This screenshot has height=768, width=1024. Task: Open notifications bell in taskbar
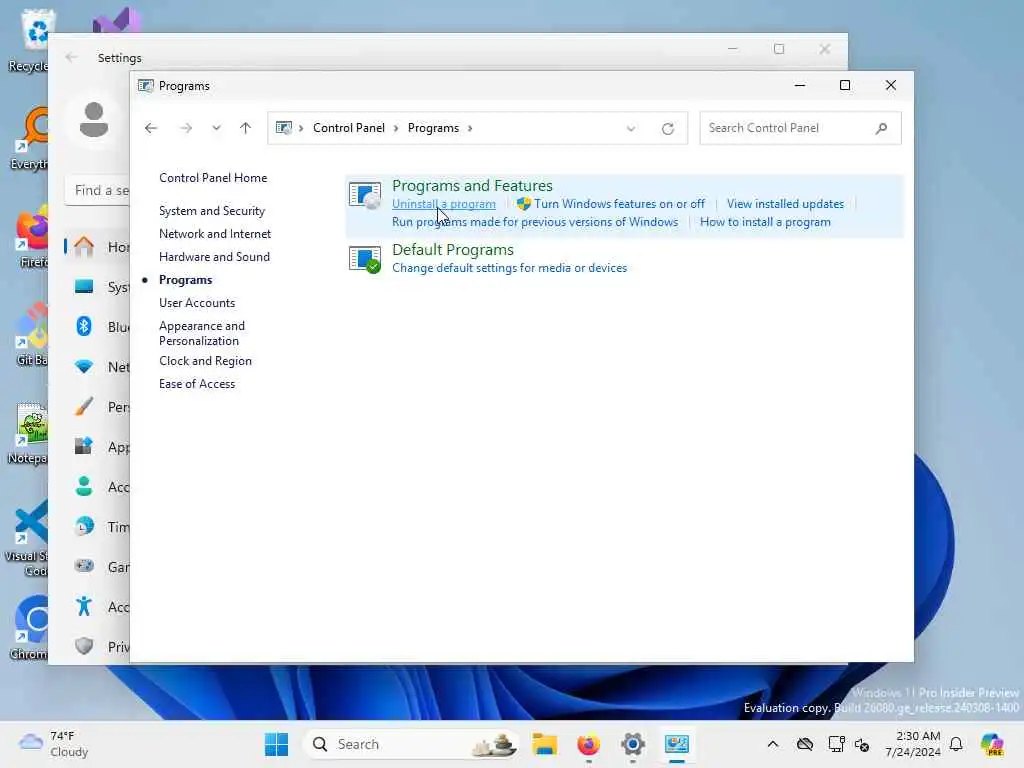(956, 744)
